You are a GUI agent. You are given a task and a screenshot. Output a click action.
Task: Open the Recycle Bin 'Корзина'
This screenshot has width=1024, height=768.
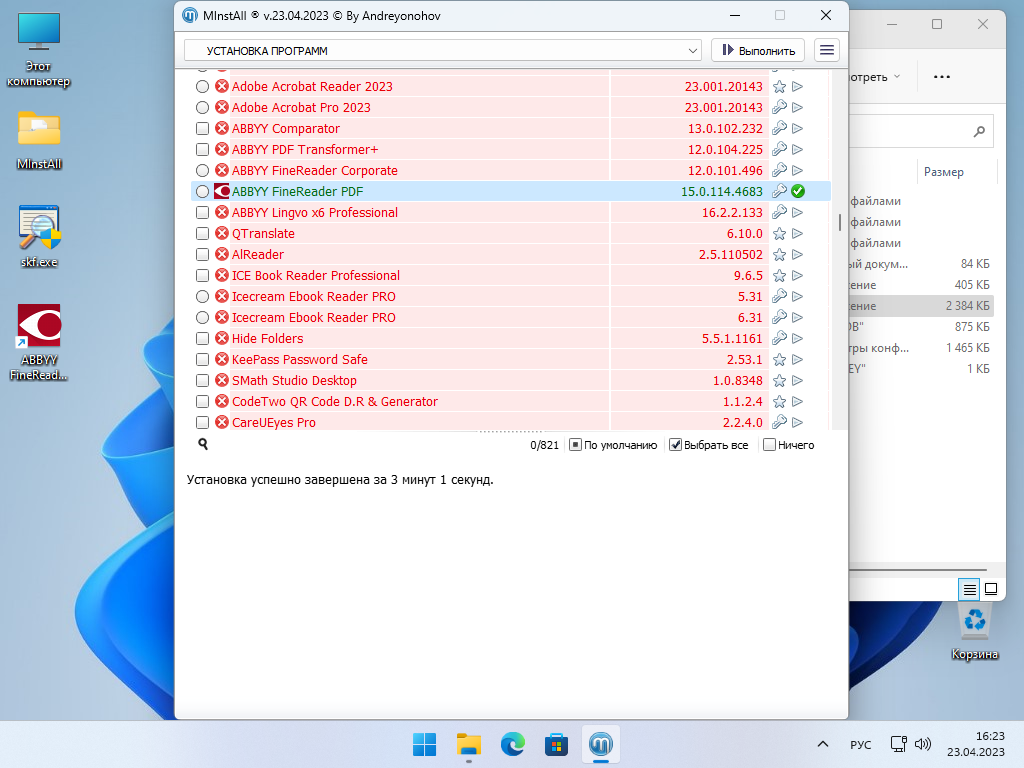click(974, 632)
